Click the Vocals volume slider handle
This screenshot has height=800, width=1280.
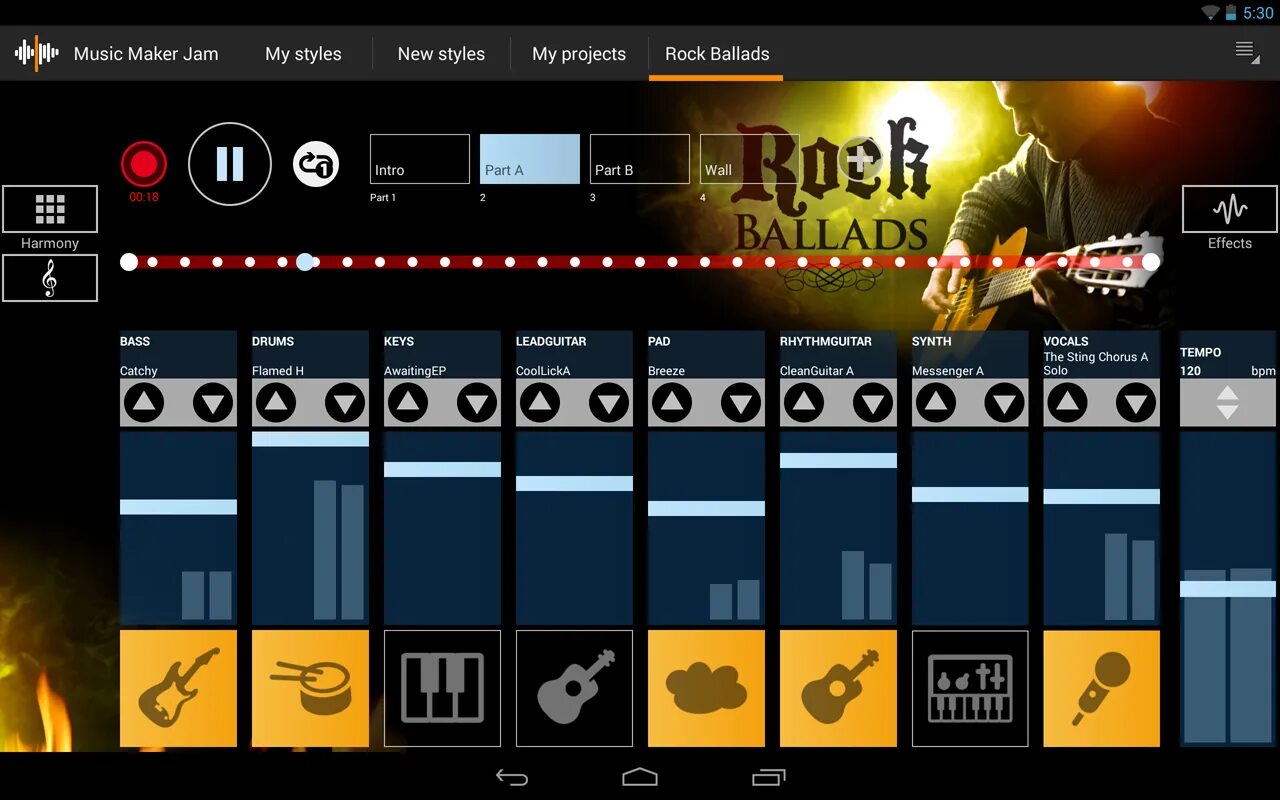[1102, 496]
